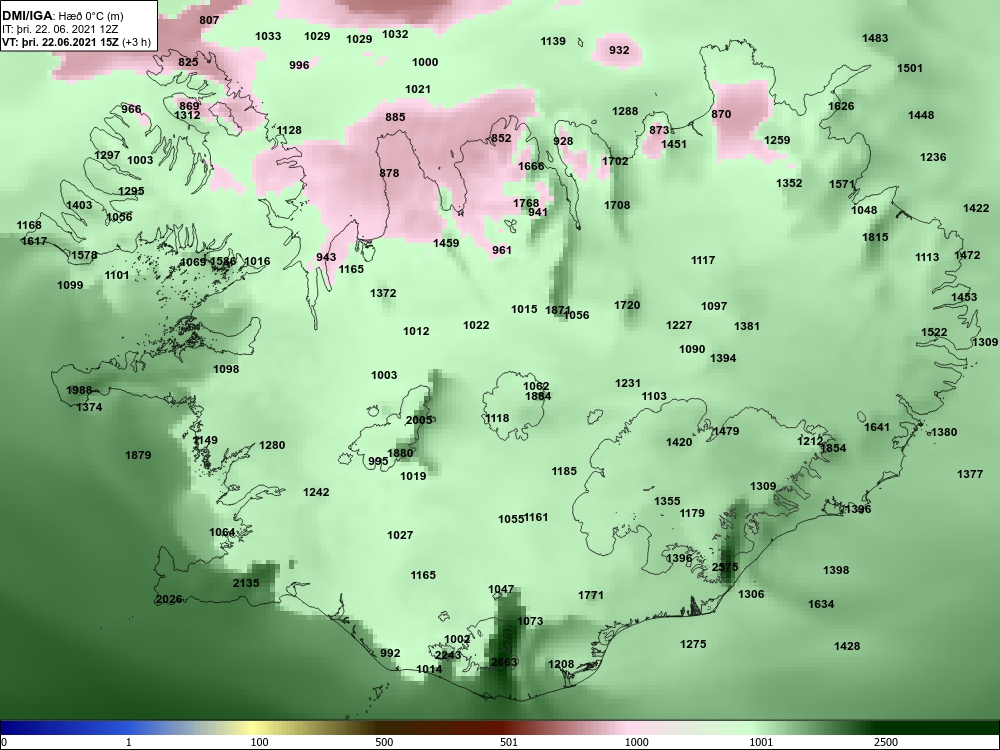This screenshot has height=750, width=1000.
Task: Select the 1771 value label
Action: (591, 594)
